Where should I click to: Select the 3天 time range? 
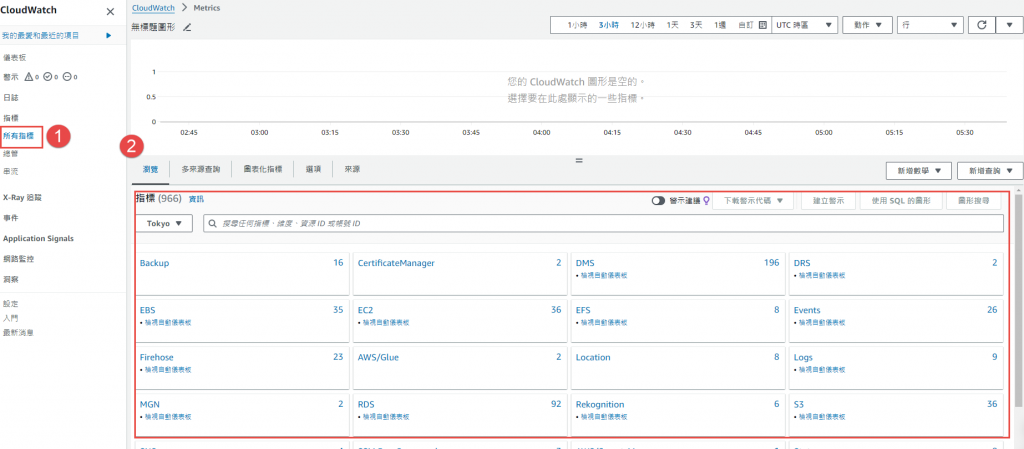(696, 25)
